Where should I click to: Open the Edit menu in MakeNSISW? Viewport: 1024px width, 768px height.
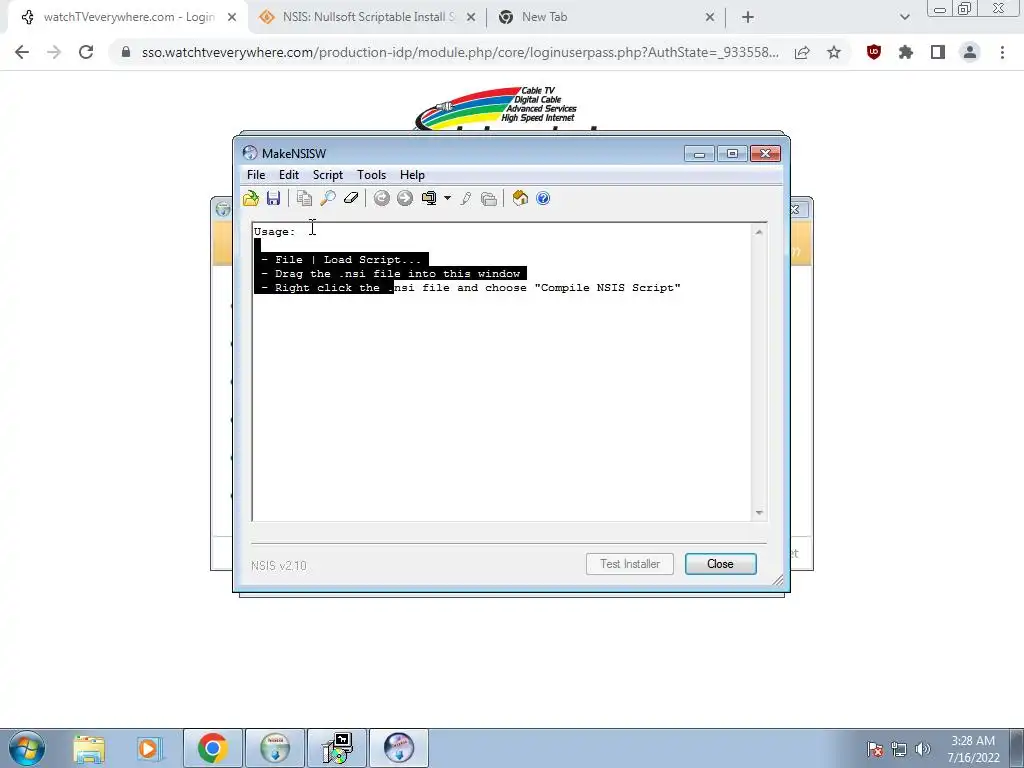289,175
